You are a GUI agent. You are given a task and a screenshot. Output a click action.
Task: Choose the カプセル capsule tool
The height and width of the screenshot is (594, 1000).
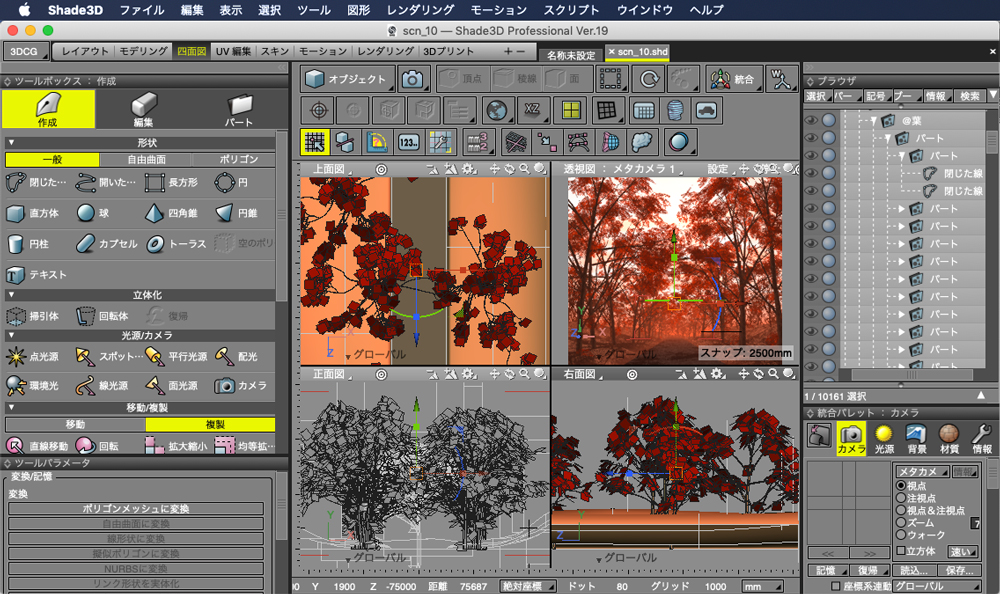click(107, 244)
